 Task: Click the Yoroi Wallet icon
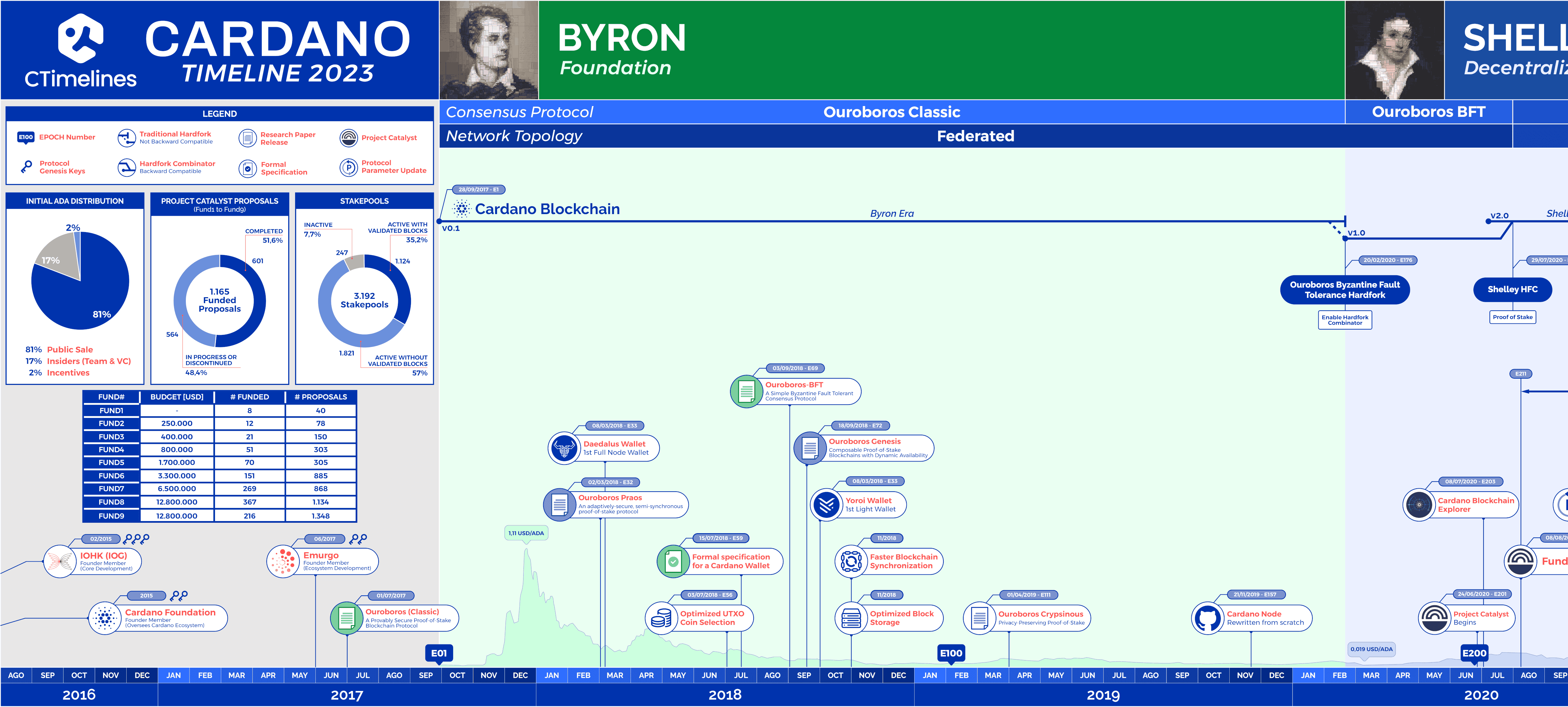click(826, 505)
